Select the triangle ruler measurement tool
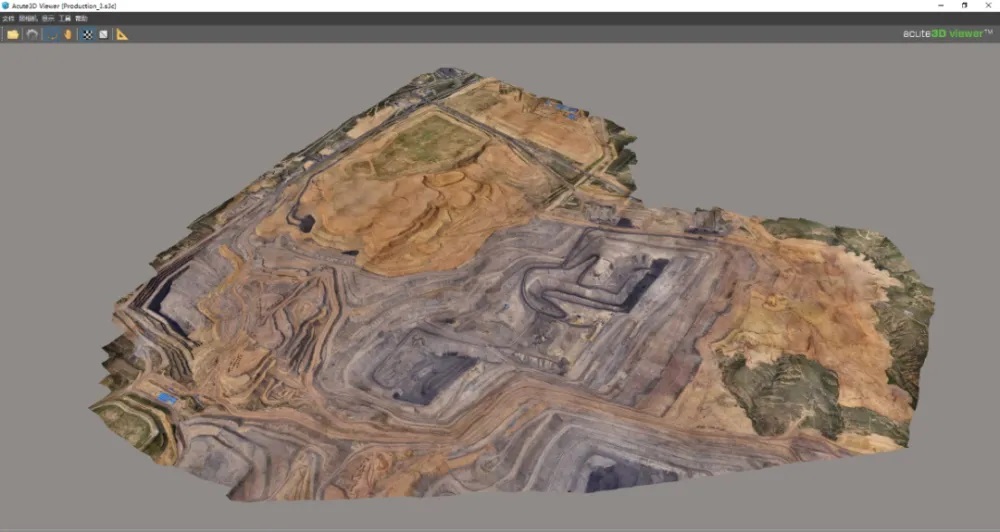1000x532 pixels. (x=122, y=34)
